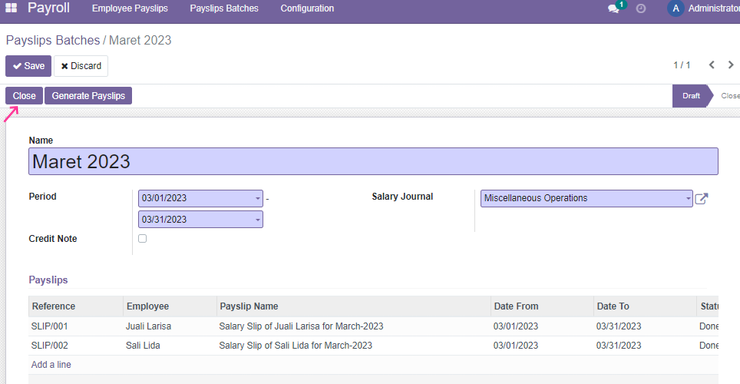
Task: Toggle the Credit Note checkbox
Action: (142, 239)
